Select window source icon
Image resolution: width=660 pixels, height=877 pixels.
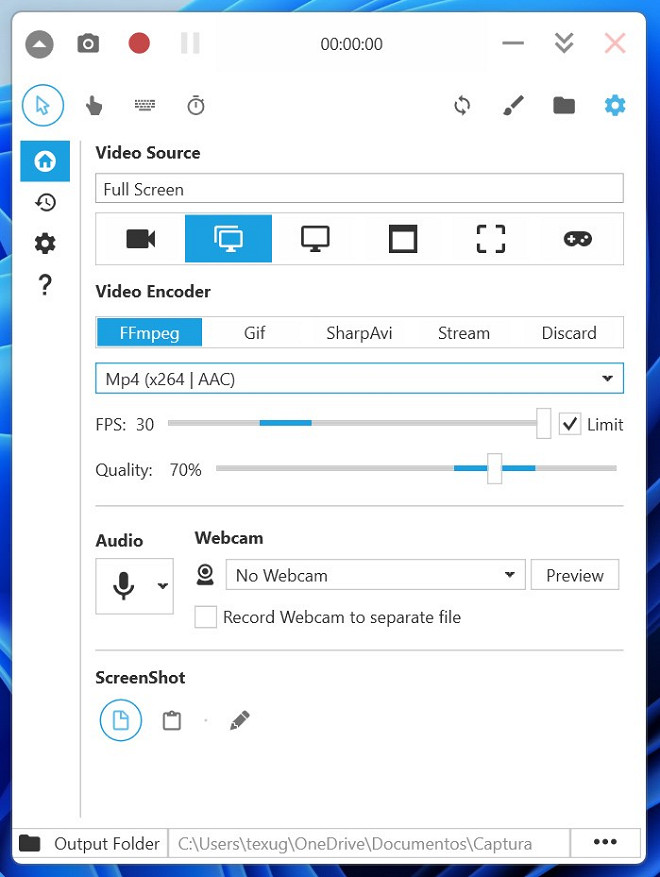pyautogui.click(x=403, y=239)
